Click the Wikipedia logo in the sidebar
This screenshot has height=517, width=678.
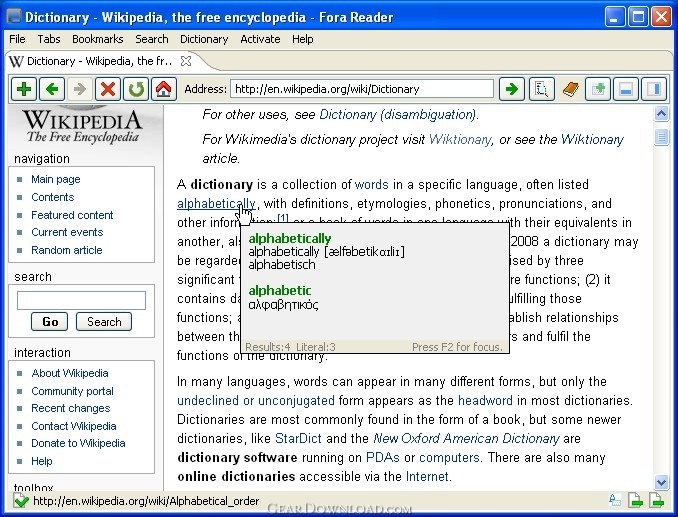[82, 124]
